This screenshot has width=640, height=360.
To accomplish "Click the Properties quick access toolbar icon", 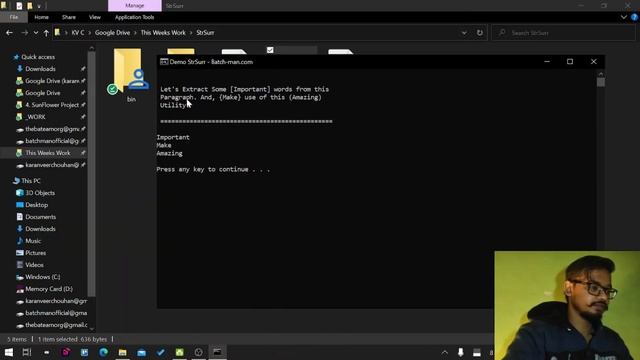I will [19, 6].
